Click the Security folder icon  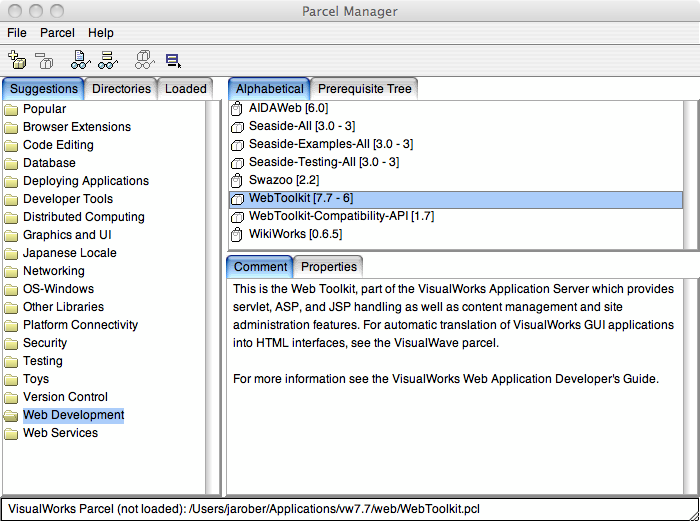click(x=11, y=343)
